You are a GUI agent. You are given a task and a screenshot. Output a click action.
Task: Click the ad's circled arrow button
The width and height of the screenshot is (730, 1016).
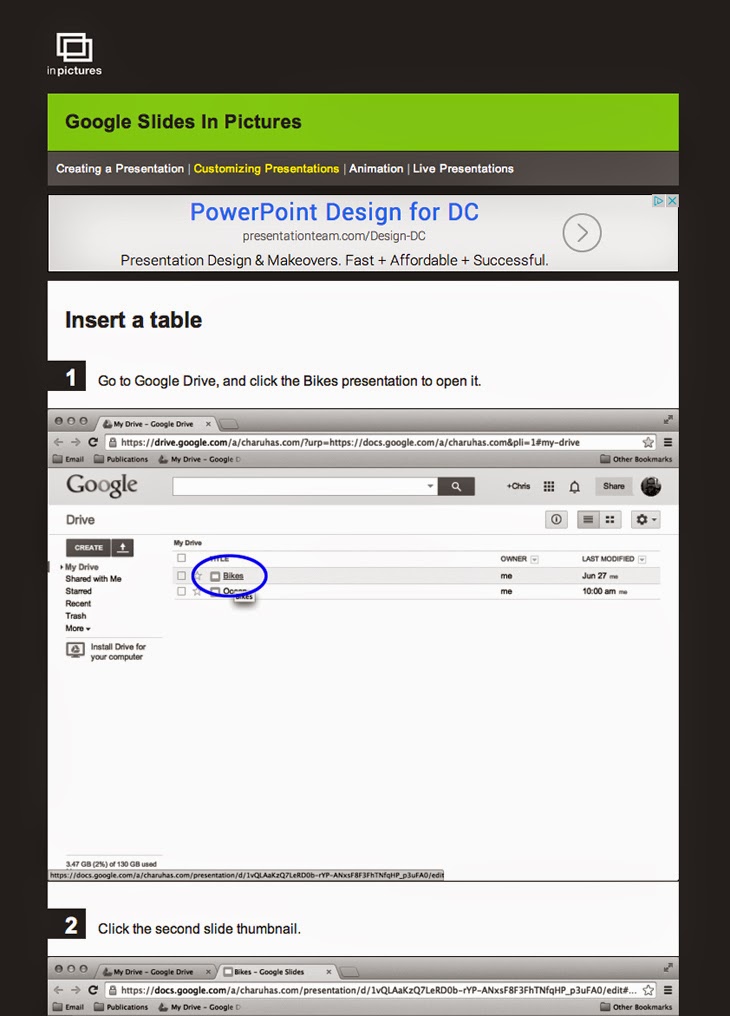(x=582, y=233)
